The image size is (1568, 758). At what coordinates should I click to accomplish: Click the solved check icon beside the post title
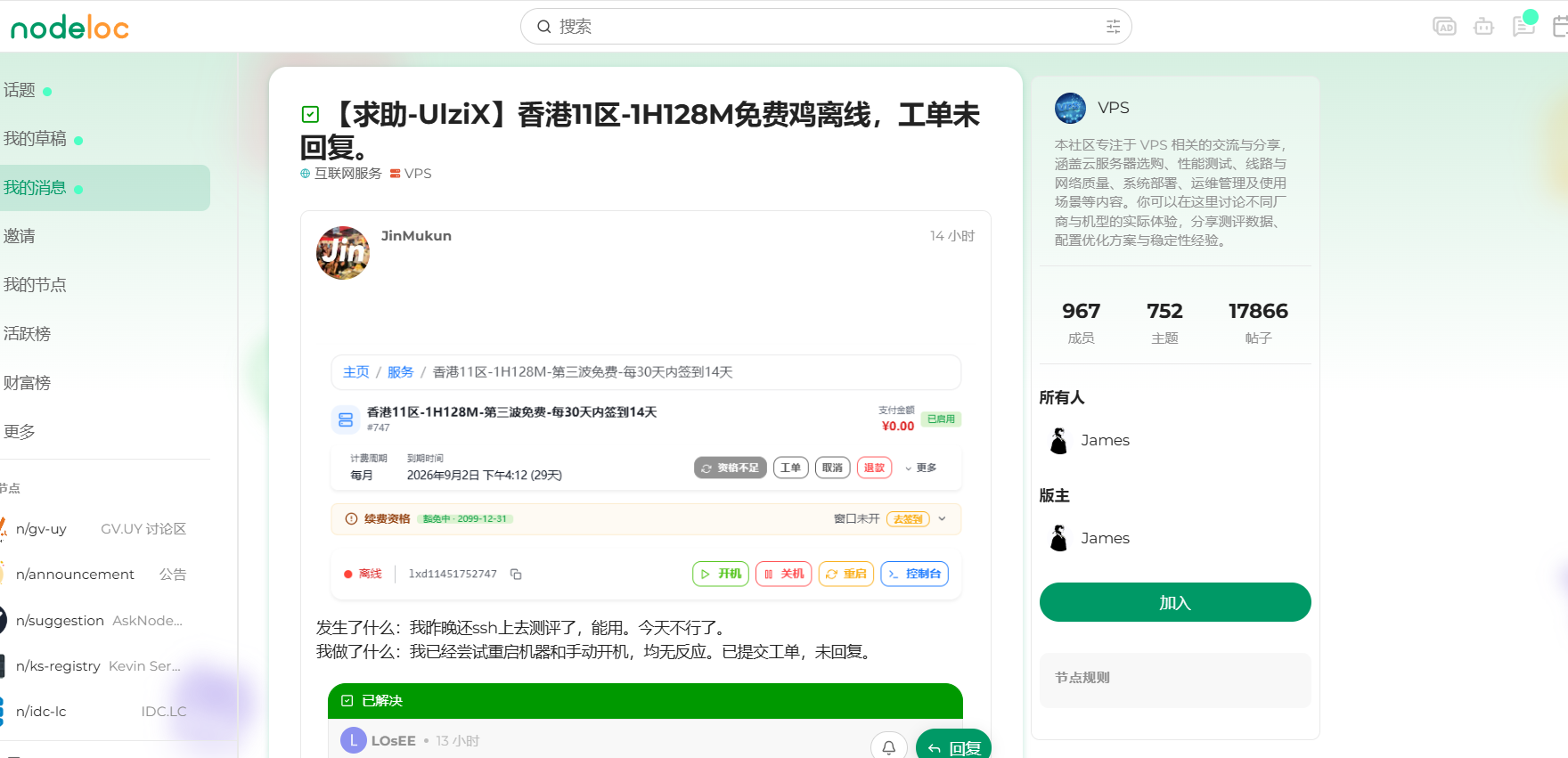pyautogui.click(x=310, y=114)
